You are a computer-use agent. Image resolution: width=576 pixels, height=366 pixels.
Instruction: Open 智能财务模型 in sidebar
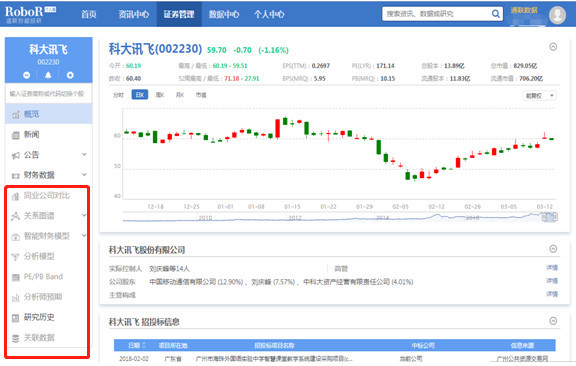tap(48, 236)
